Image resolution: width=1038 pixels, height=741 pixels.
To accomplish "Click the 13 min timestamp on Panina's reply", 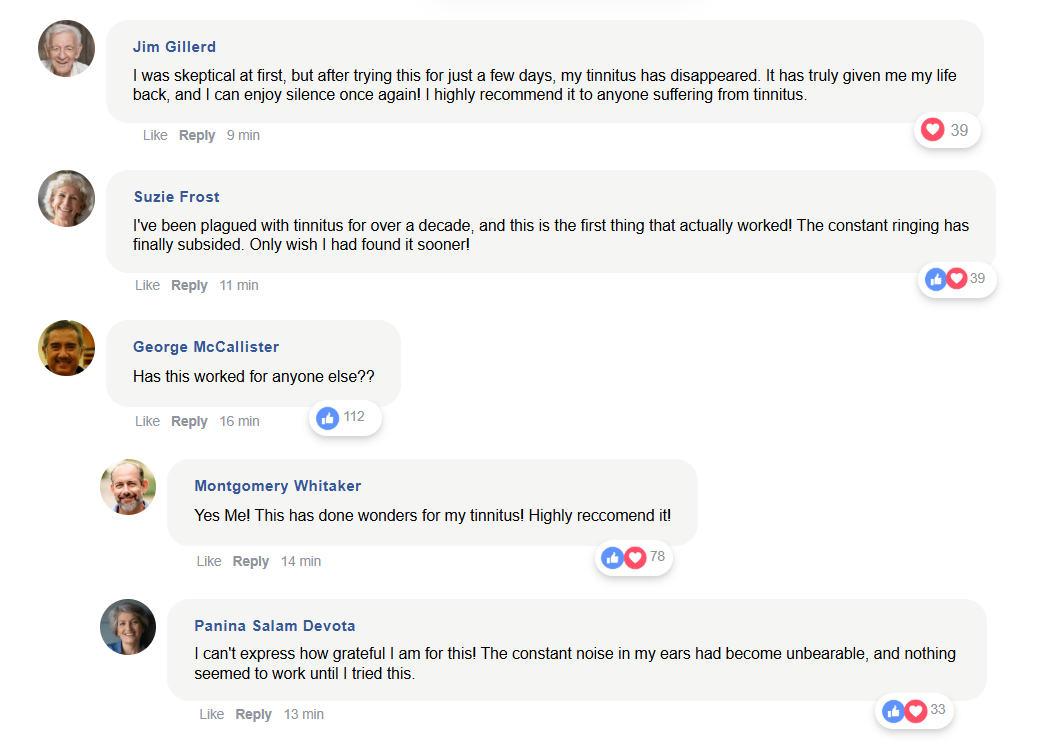I will point(304,714).
